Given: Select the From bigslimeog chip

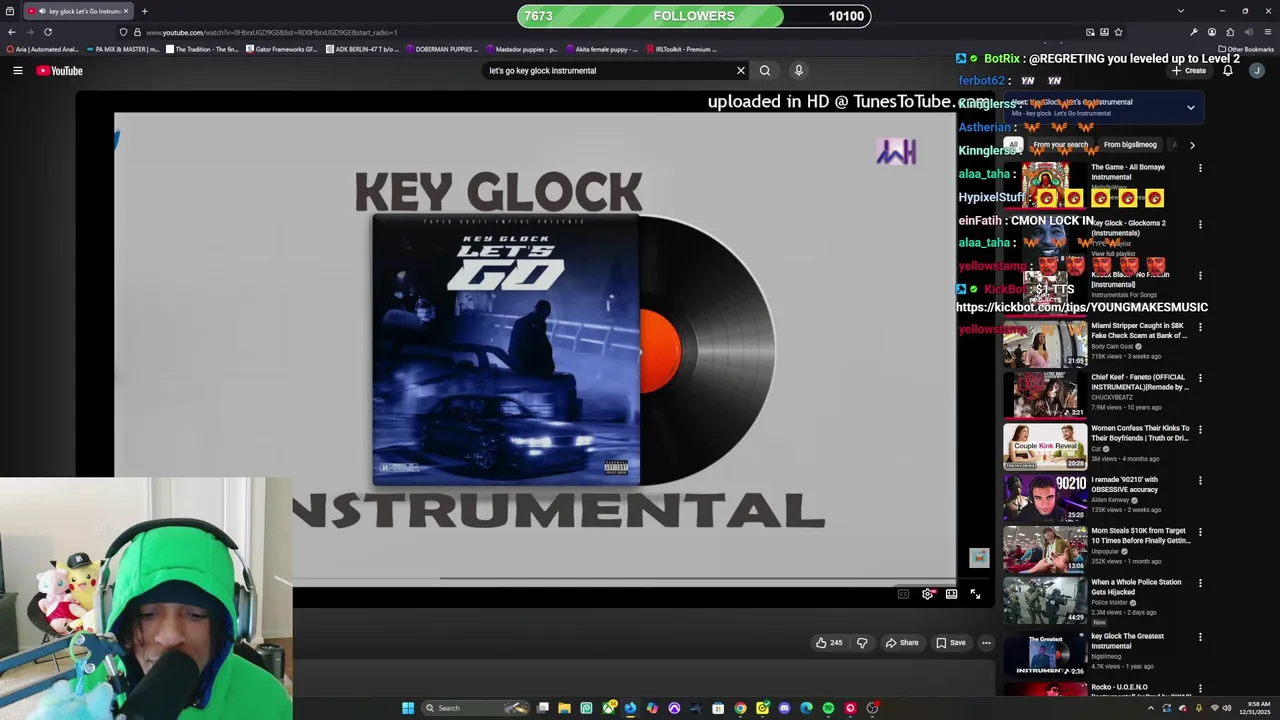Looking at the screenshot, I should tap(1130, 144).
